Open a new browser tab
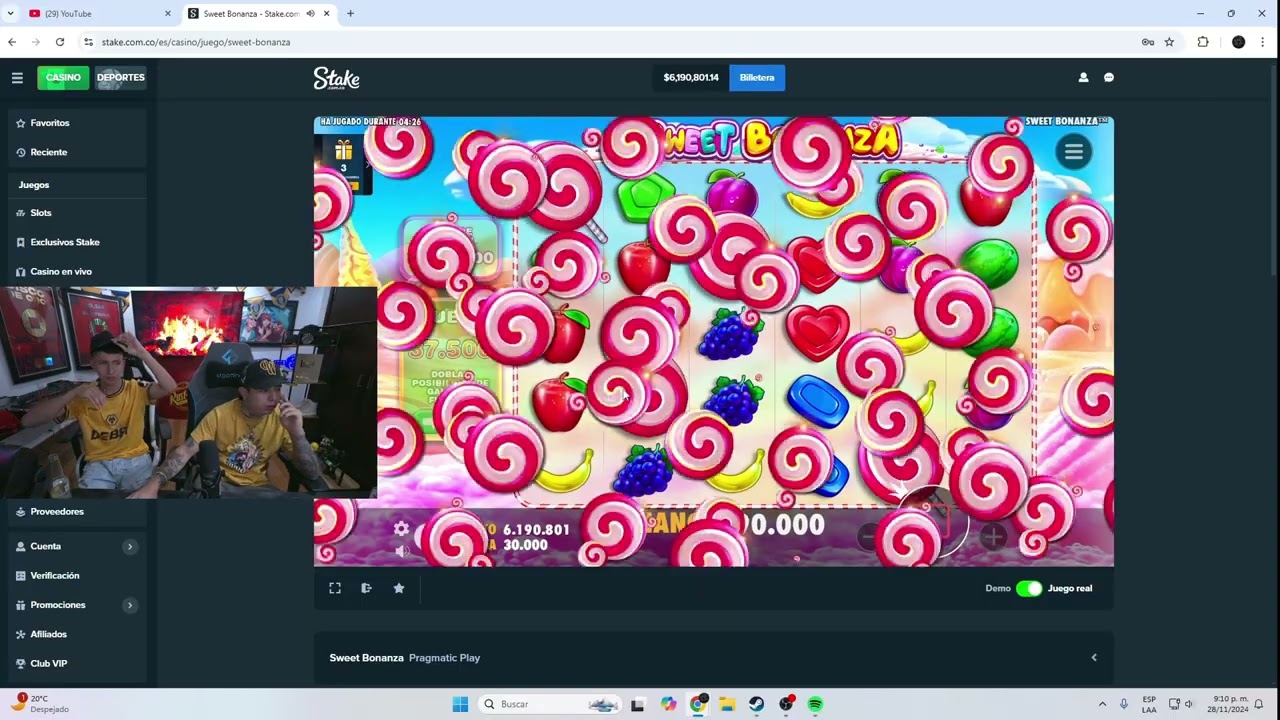Viewport: 1280px width, 720px height. click(350, 14)
